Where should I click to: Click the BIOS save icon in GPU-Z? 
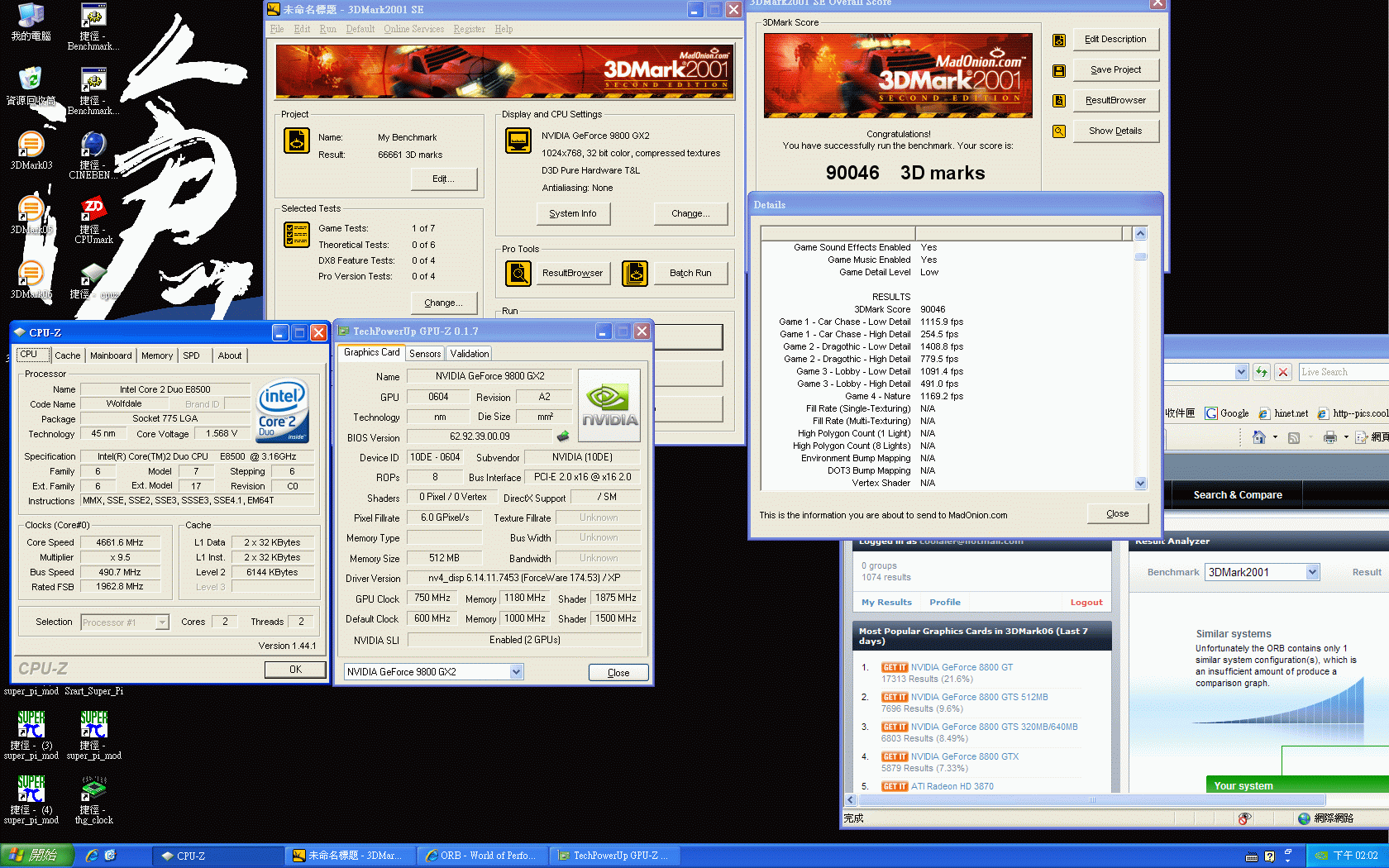563,436
